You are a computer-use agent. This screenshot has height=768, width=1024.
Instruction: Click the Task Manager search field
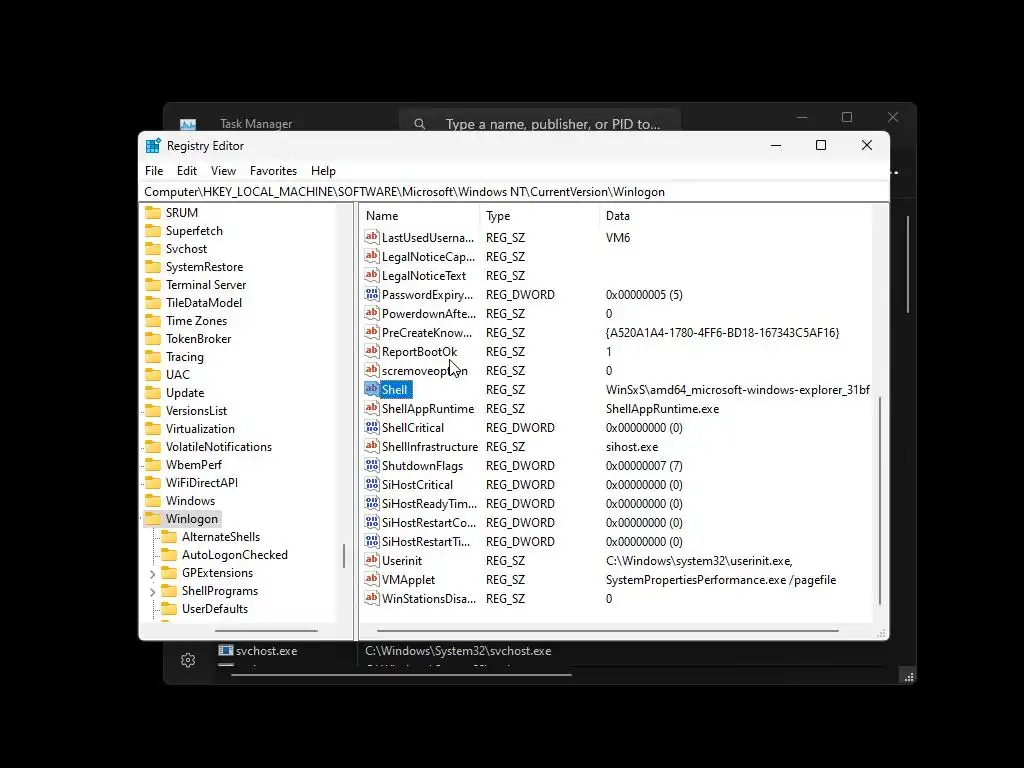[x=540, y=123]
